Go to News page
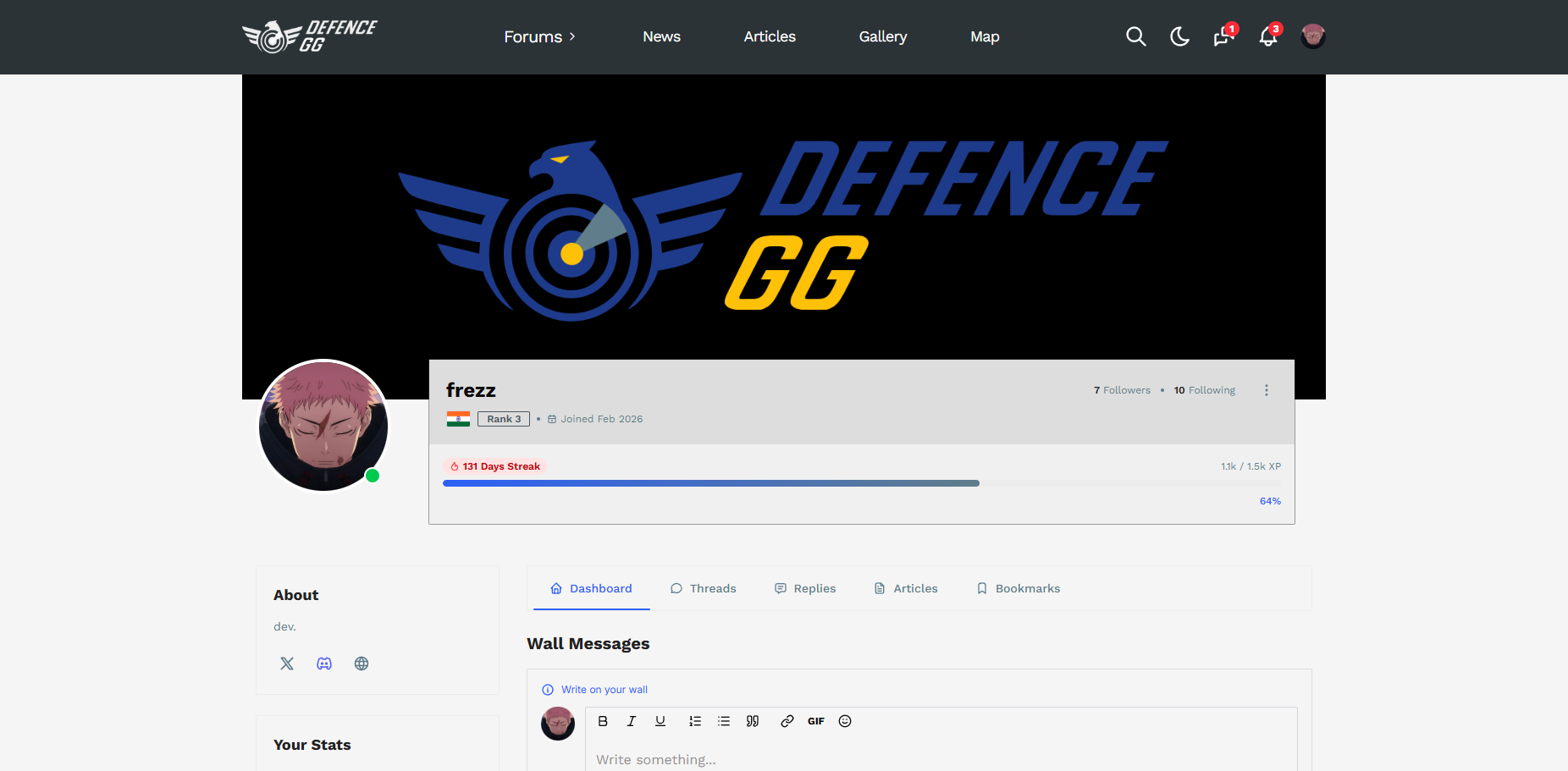The image size is (1568, 771). (661, 36)
